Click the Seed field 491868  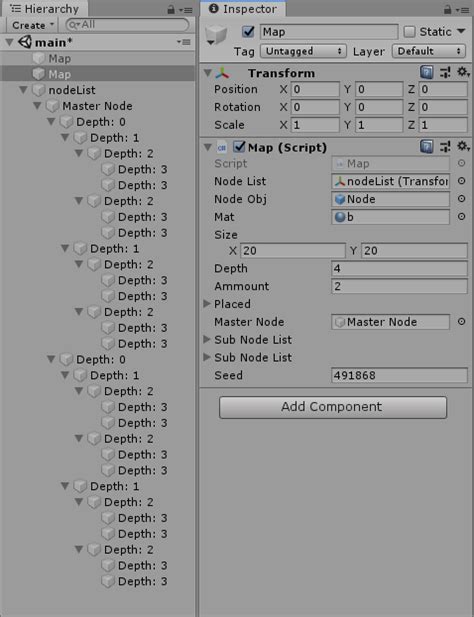point(399,375)
